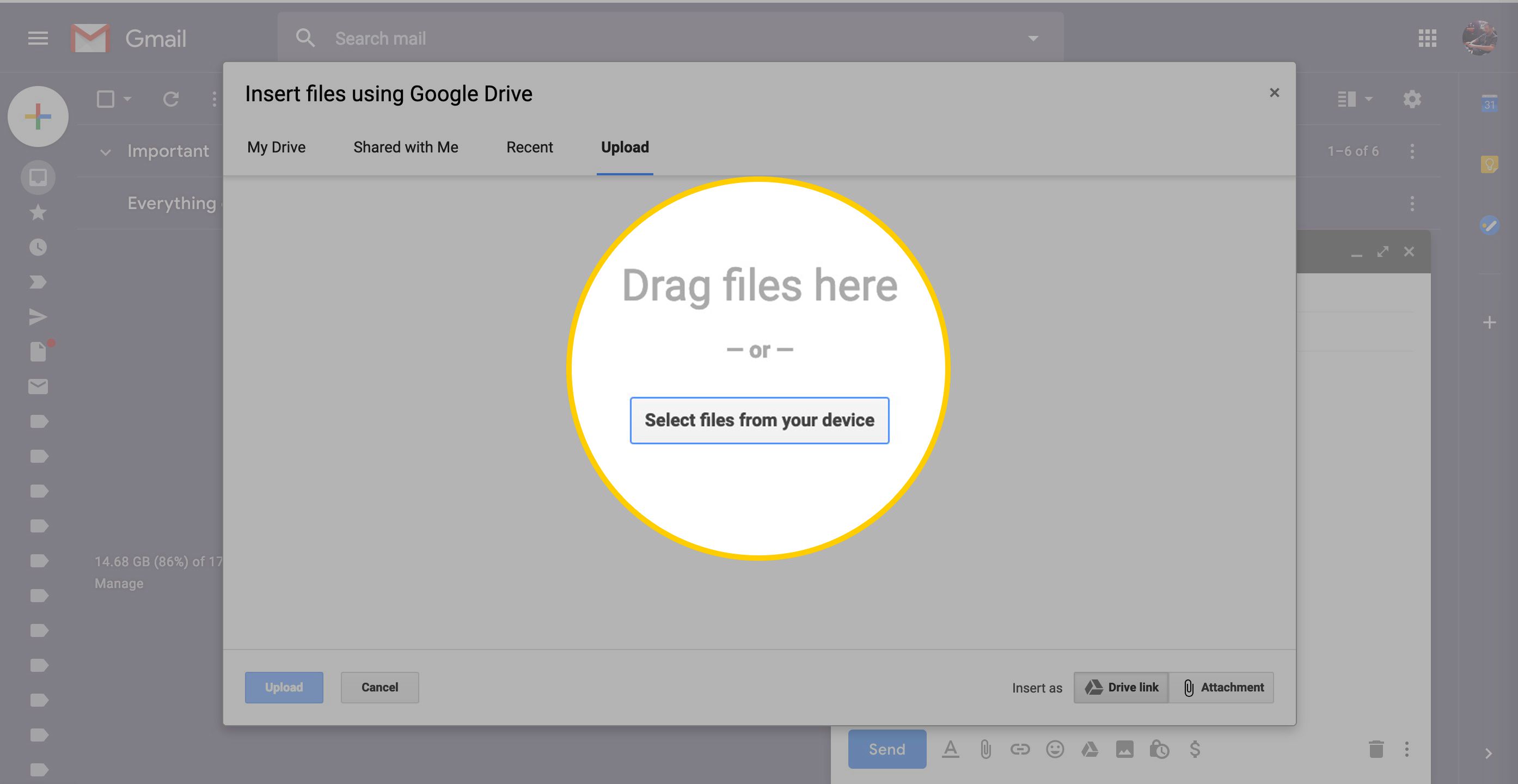Select the Attachment insert option

pos(1225,687)
